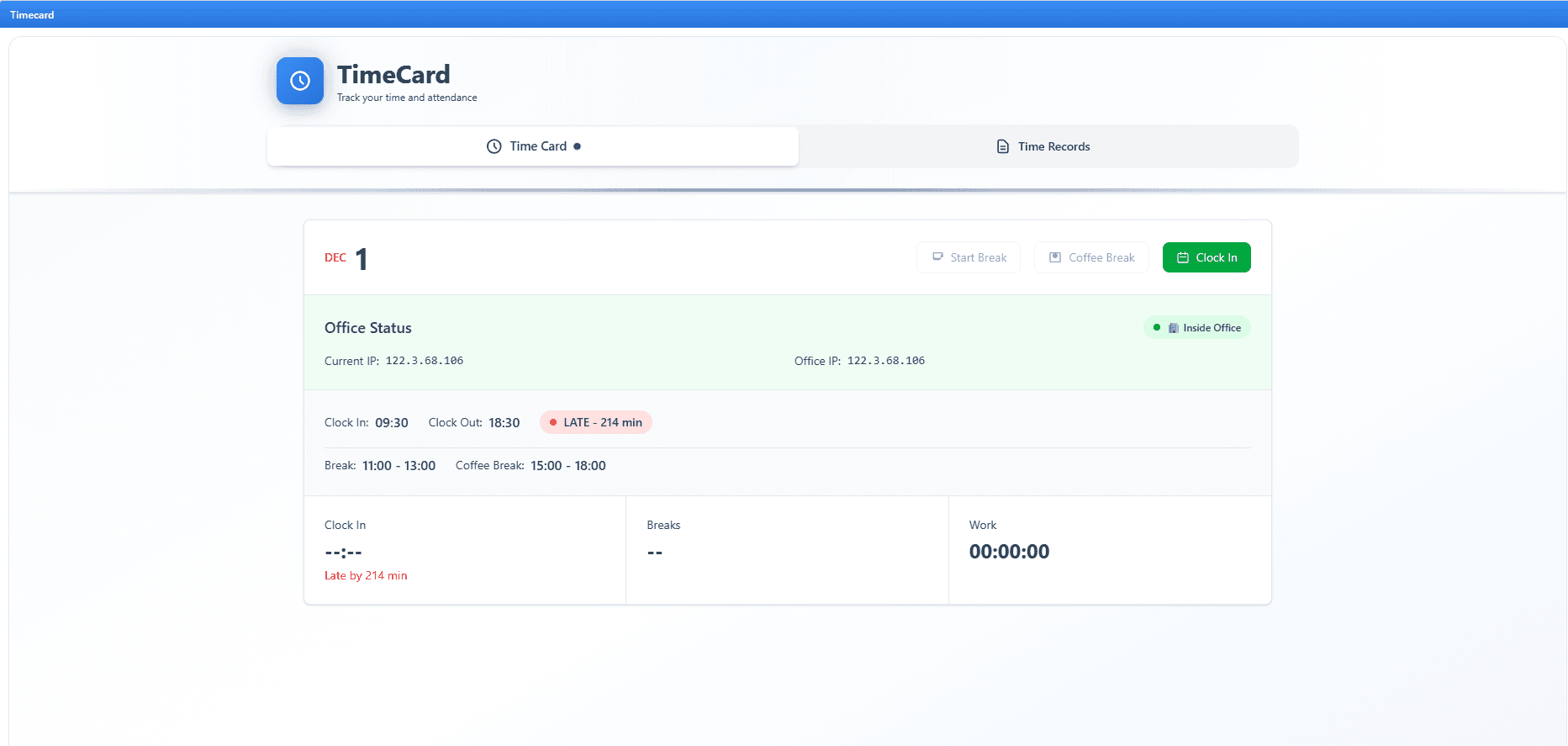The image size is (1568, 746).
Task: Click the Start Break button
Action: 969,257
